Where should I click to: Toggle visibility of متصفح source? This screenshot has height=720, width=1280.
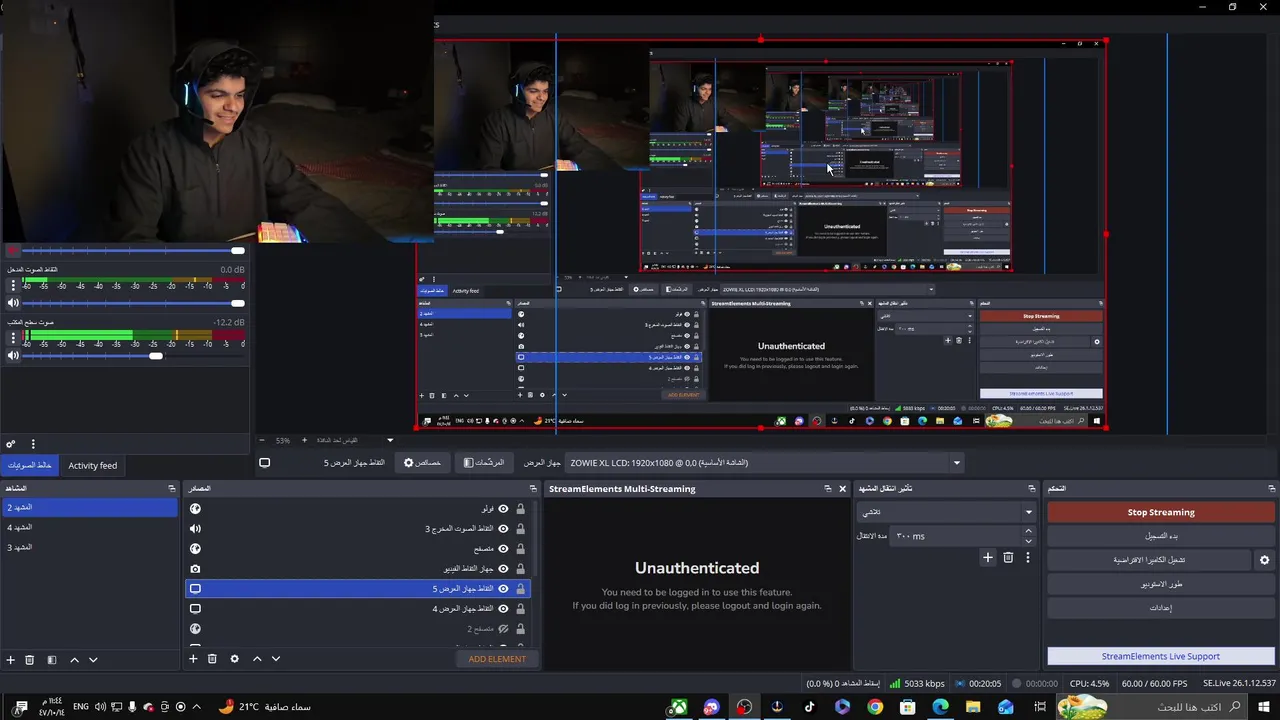[x=503, y=549]
